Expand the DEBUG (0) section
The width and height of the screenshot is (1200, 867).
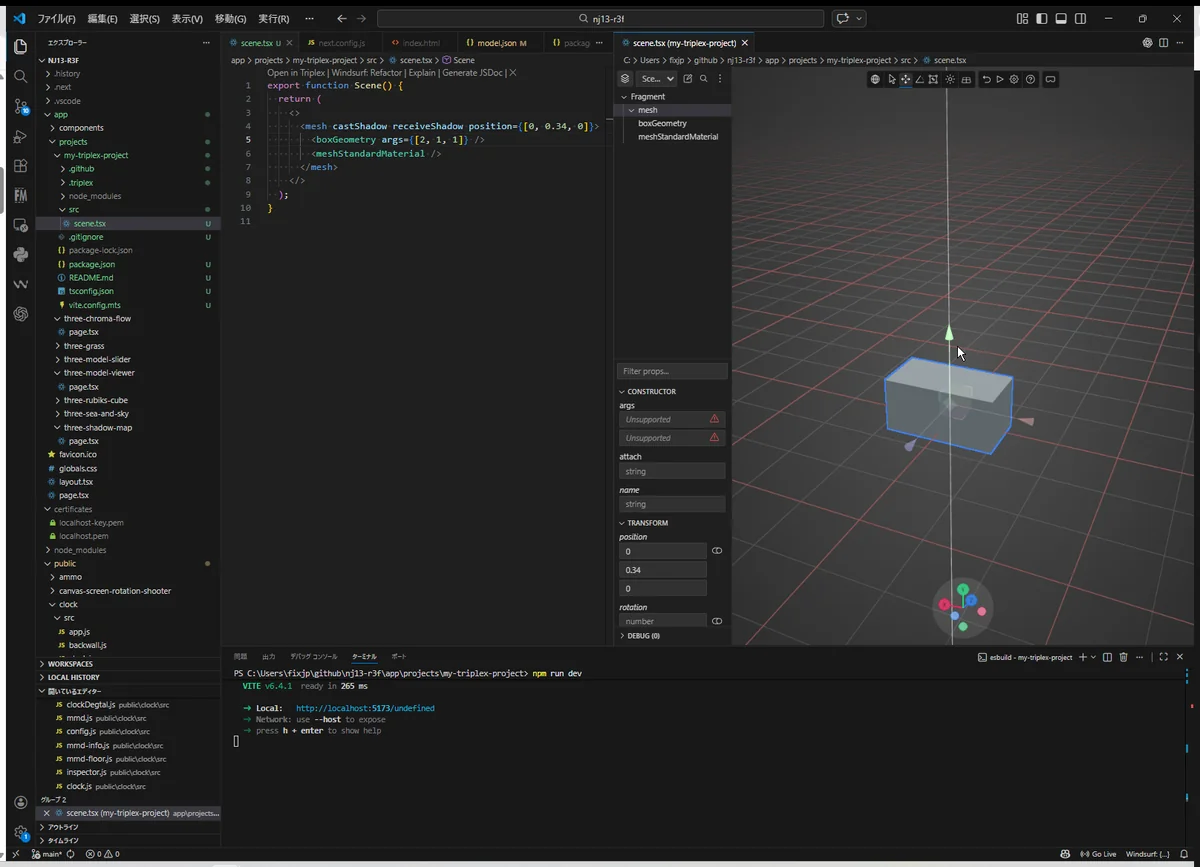(x=643, y=635)
